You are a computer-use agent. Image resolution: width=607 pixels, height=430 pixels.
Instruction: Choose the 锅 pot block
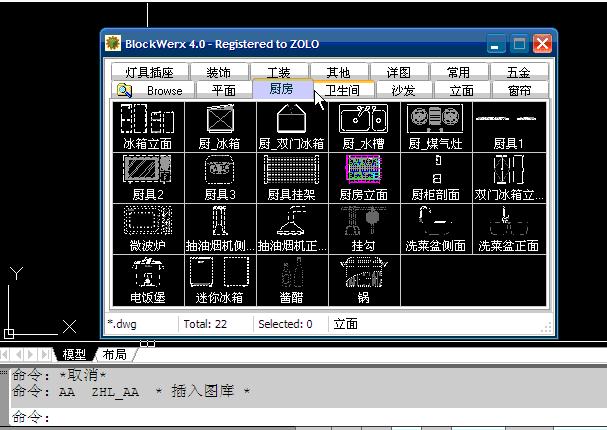364,280
